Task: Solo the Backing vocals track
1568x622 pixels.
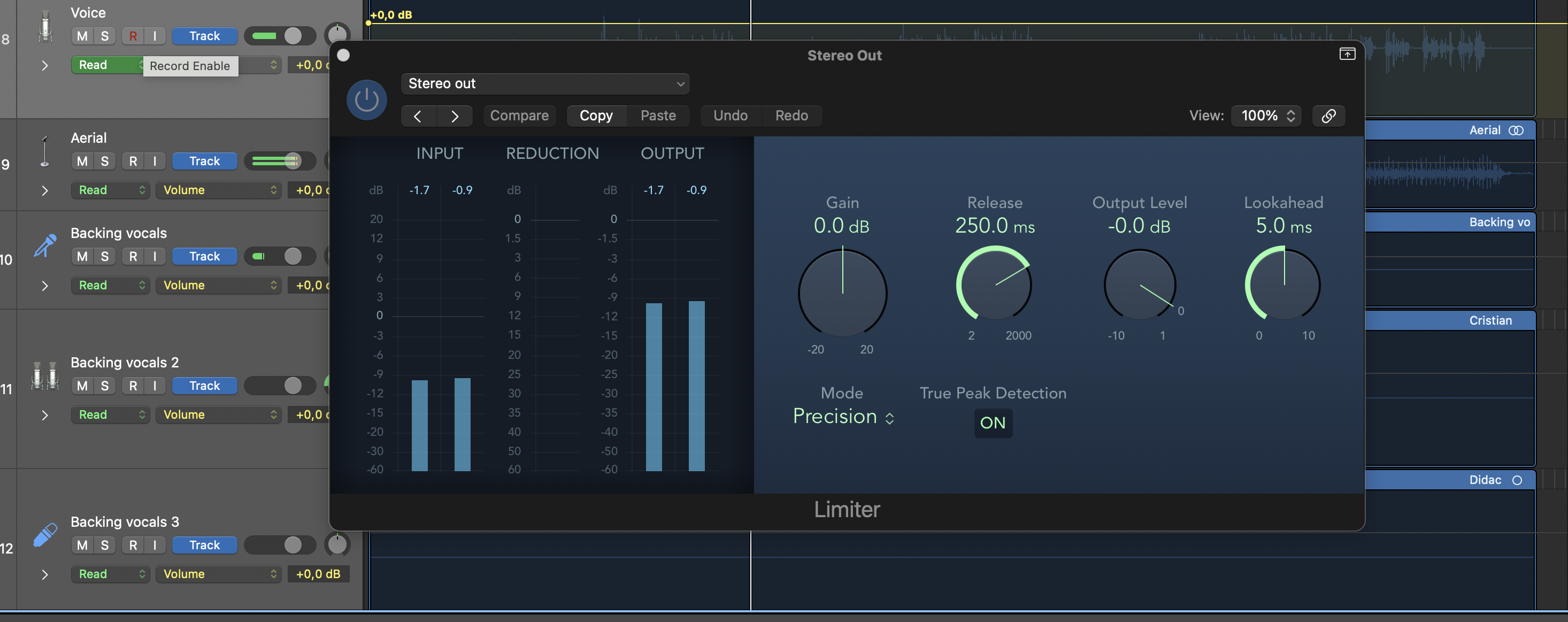Action: 105,256
